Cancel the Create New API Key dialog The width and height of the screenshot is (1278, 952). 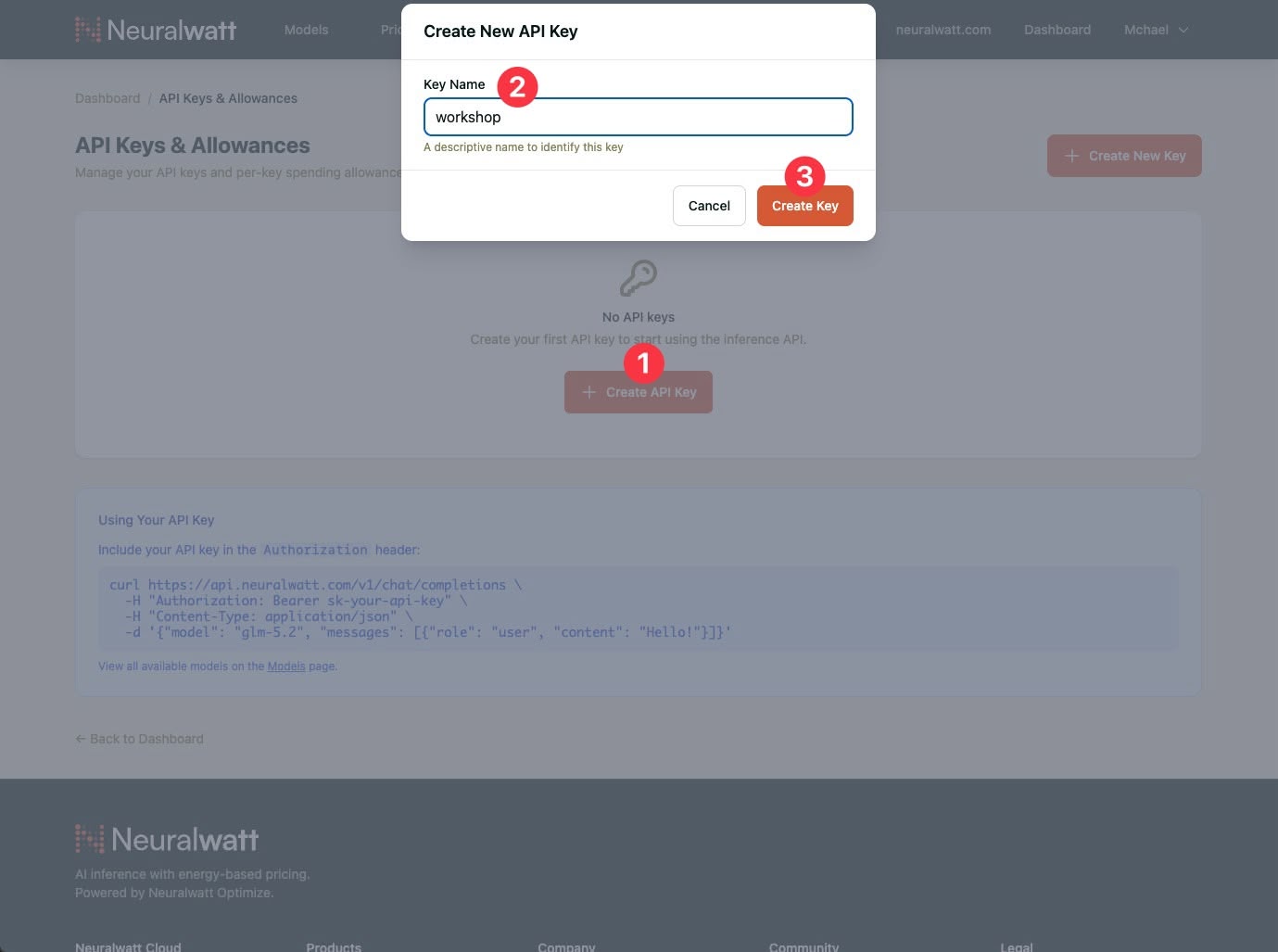click(709, 206)
